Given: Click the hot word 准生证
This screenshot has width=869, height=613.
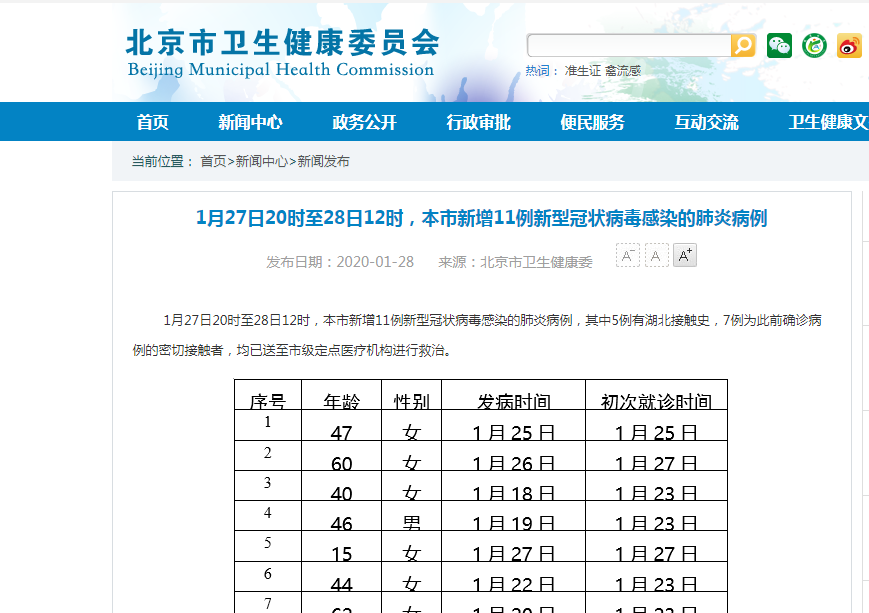Looking at the screenshot, I should (582, 71).
